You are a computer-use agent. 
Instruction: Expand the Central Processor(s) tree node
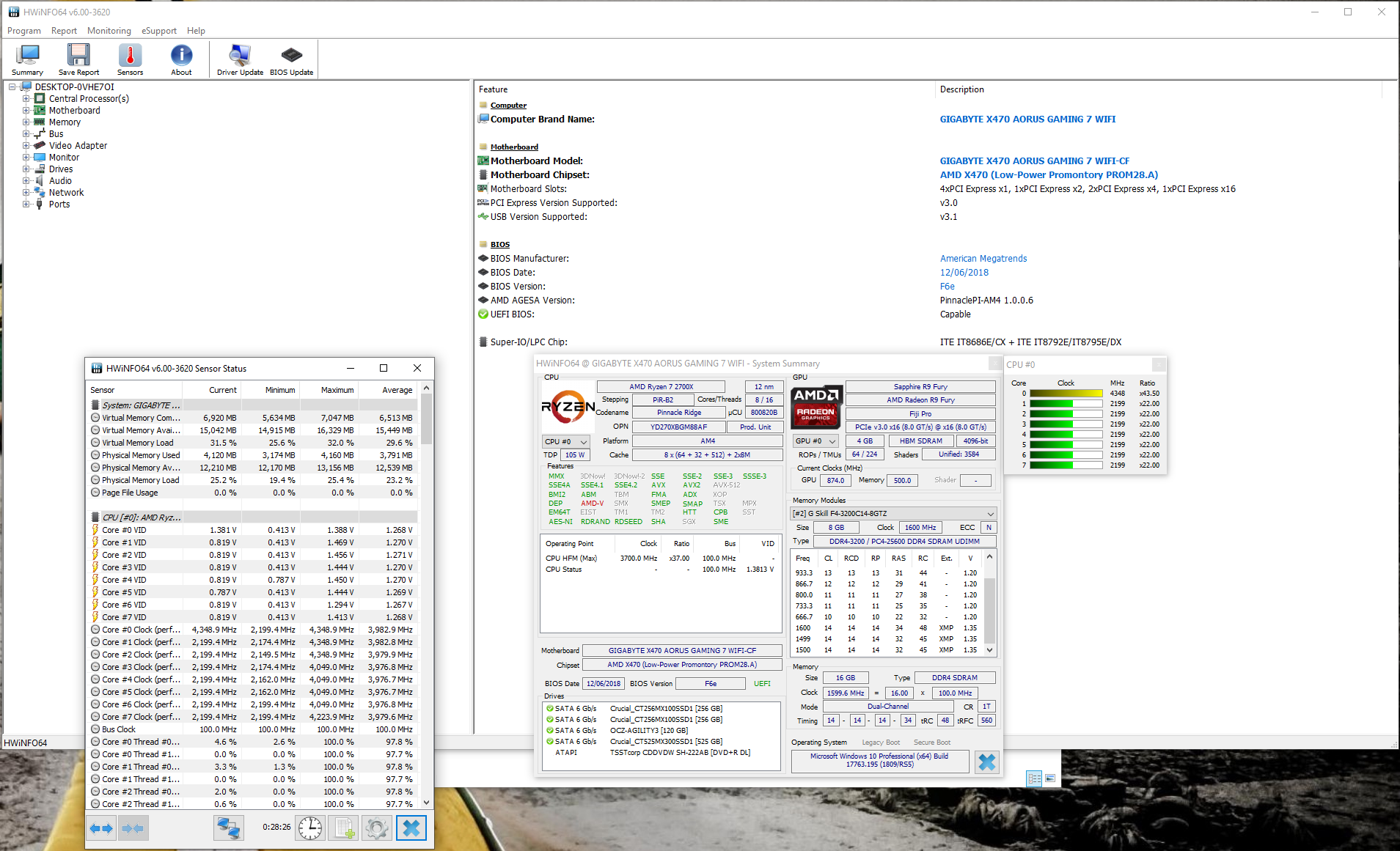click(x=26, y=99)
